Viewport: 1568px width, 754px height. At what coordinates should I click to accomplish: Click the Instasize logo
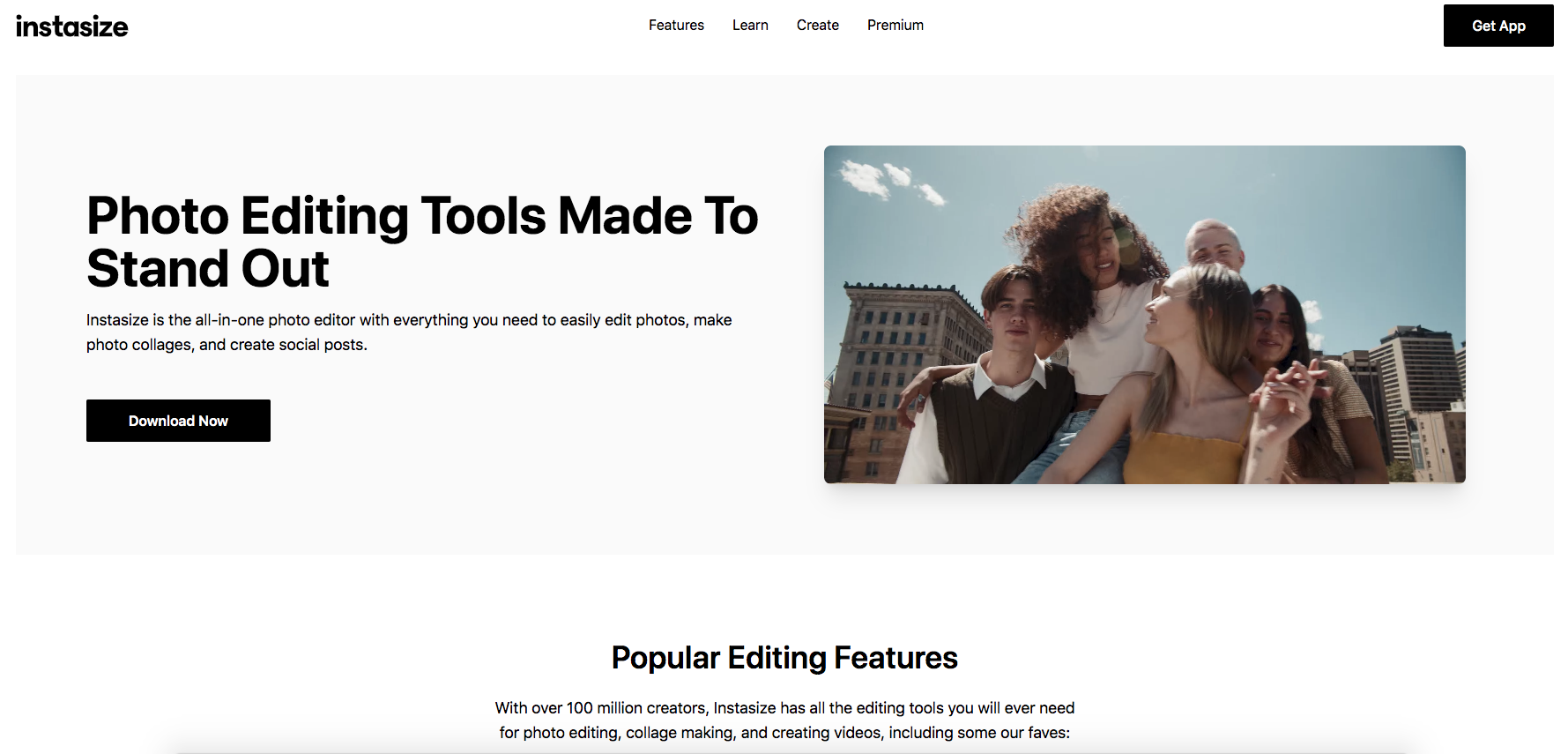72,26
